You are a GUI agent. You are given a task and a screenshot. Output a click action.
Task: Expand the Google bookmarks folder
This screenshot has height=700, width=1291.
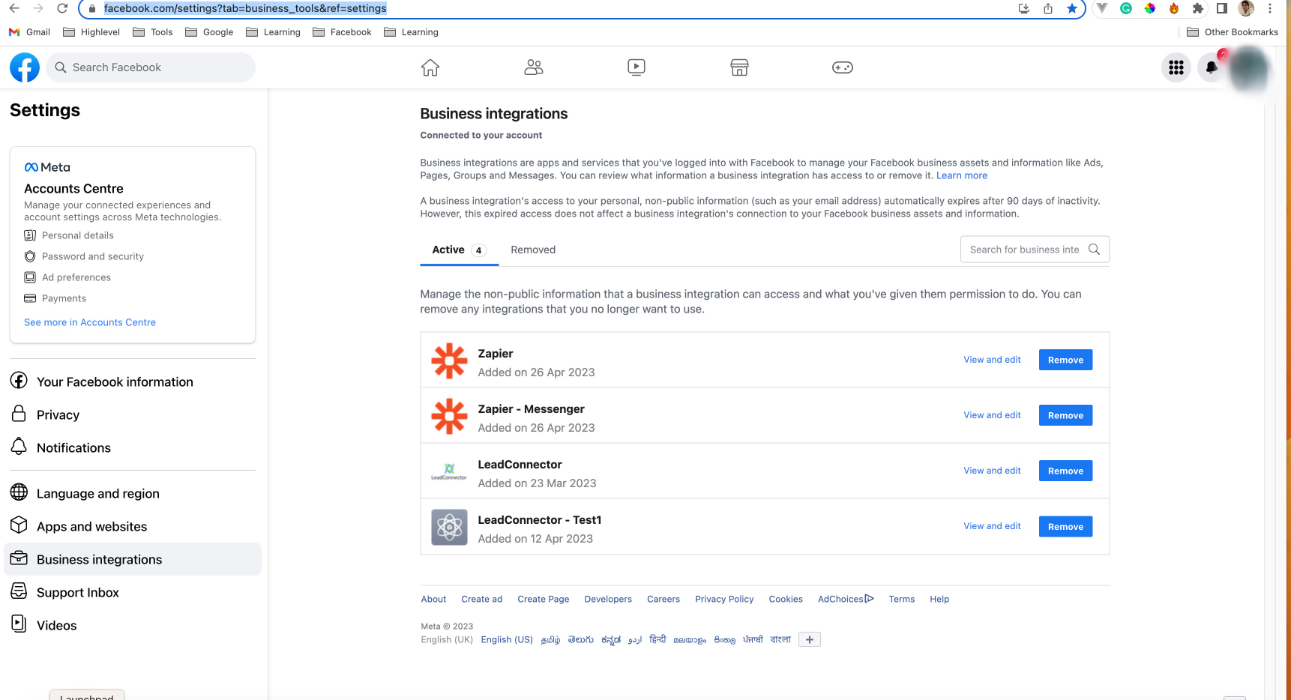pos(208,32)
